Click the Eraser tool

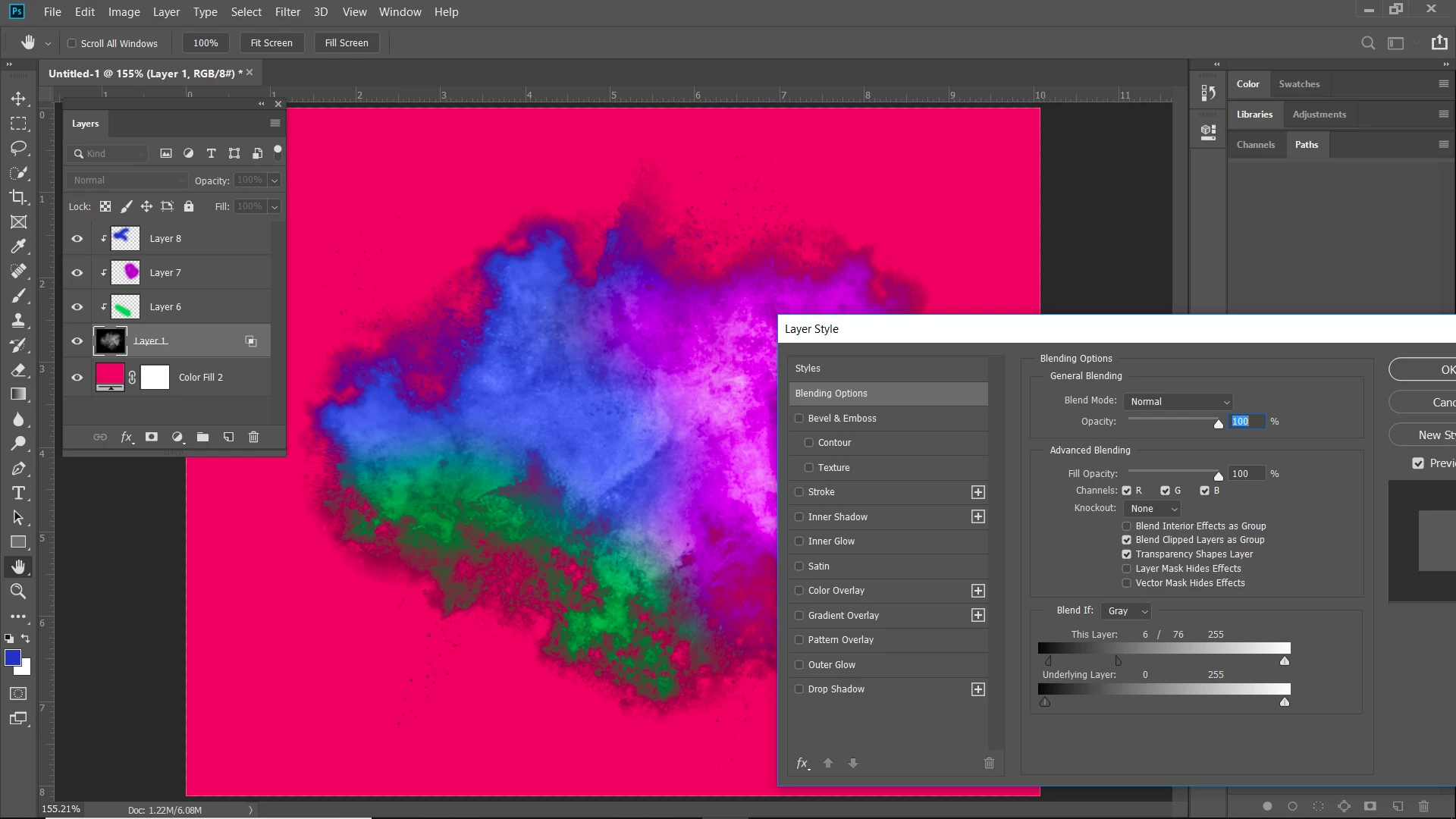[18, 370]
